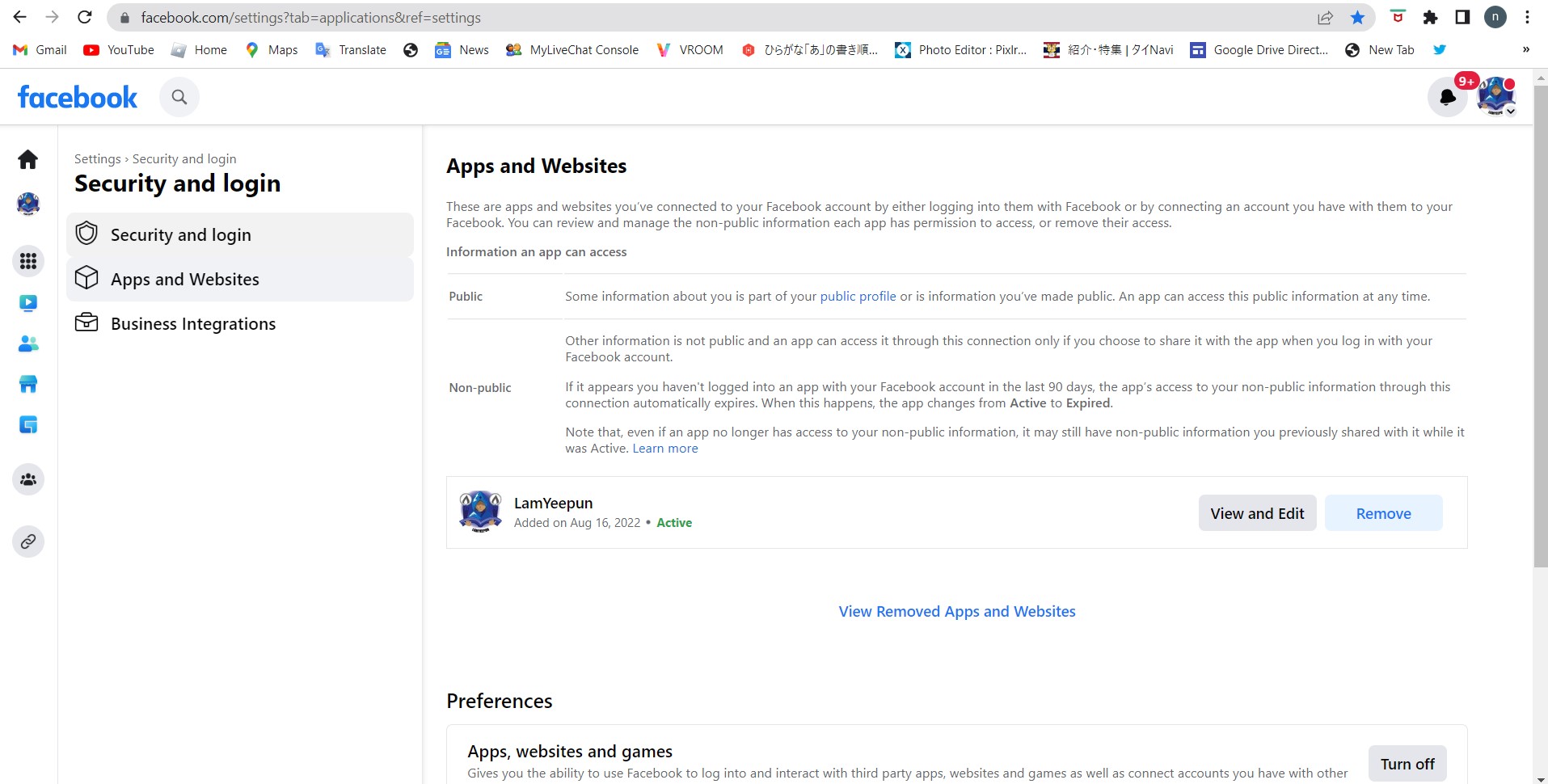Open the Thai Navi bookmark
Viewport: 1548px width, 784px height.
[1108, 50]
